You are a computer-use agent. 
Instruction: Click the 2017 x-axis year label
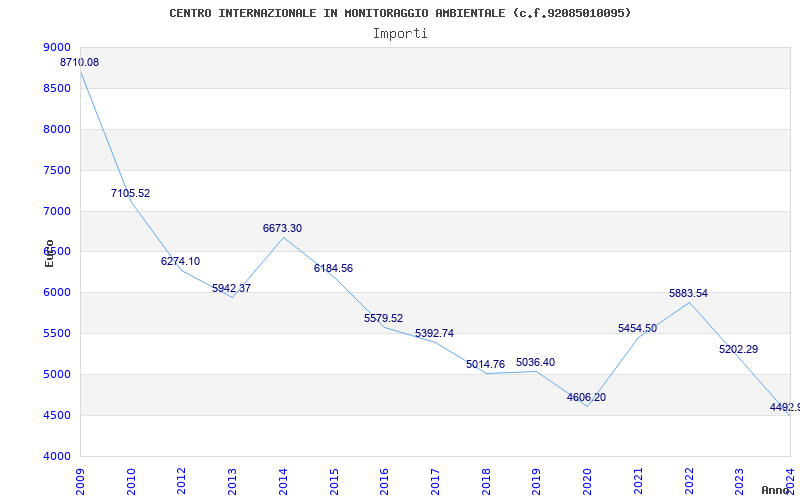pyautogui.click(x=435, y=482)
